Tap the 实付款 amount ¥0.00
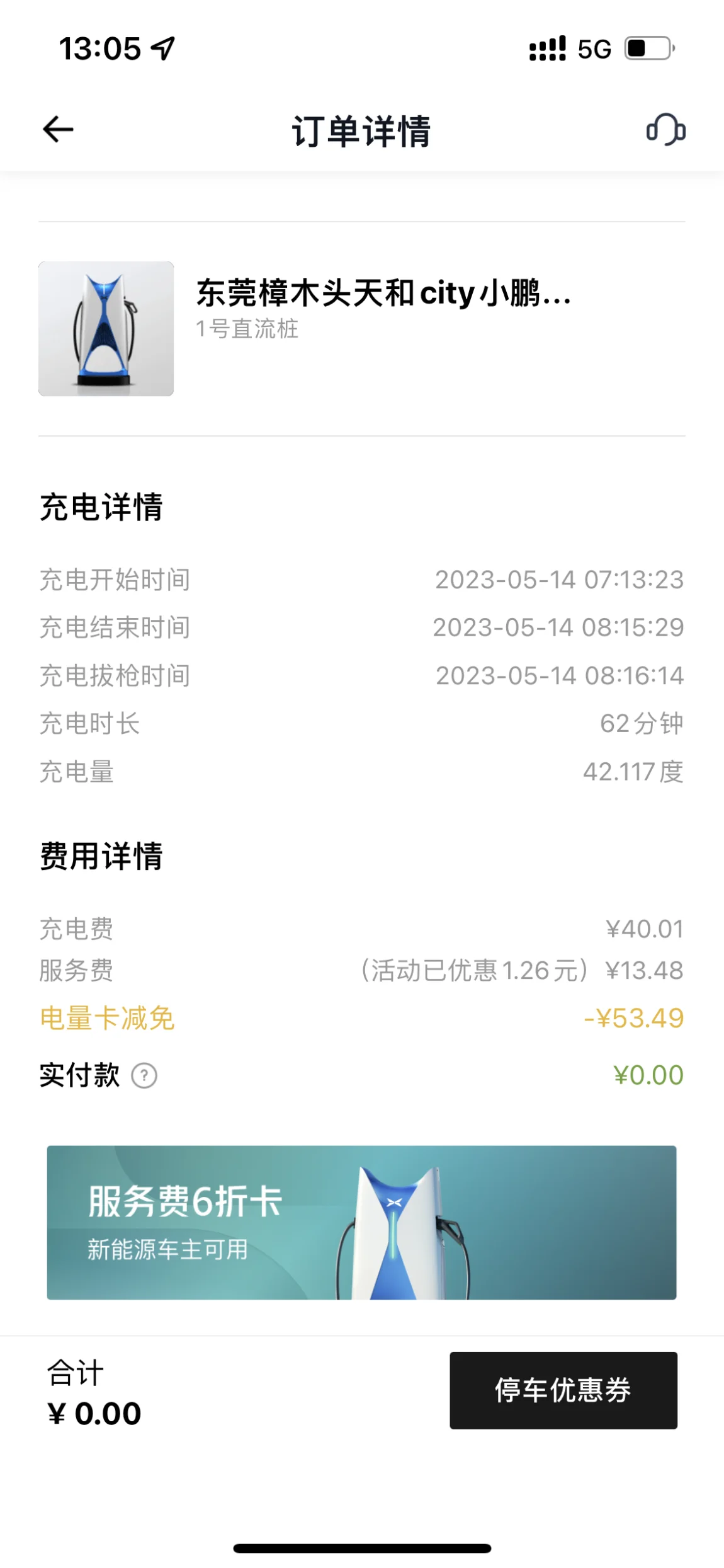This screenshot has height=1568, width=724. tap(648, 1075)
